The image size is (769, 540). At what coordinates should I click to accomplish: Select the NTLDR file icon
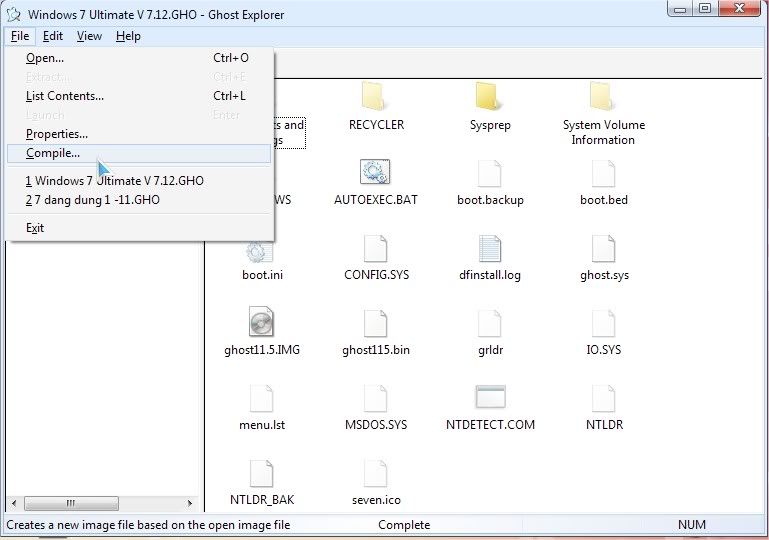pos(603,398)
